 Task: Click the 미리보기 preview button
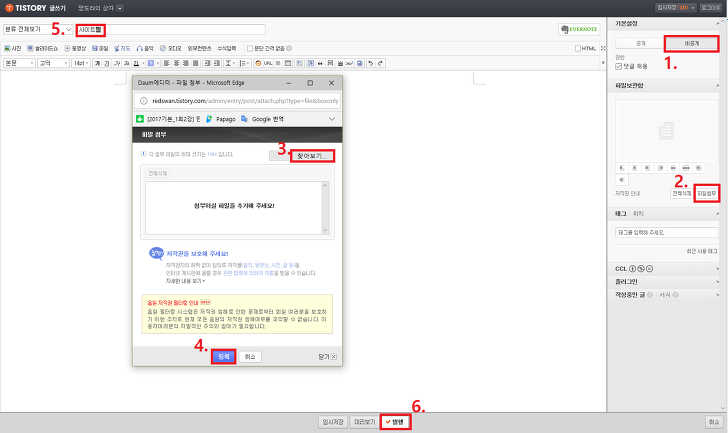pos(364,422)
